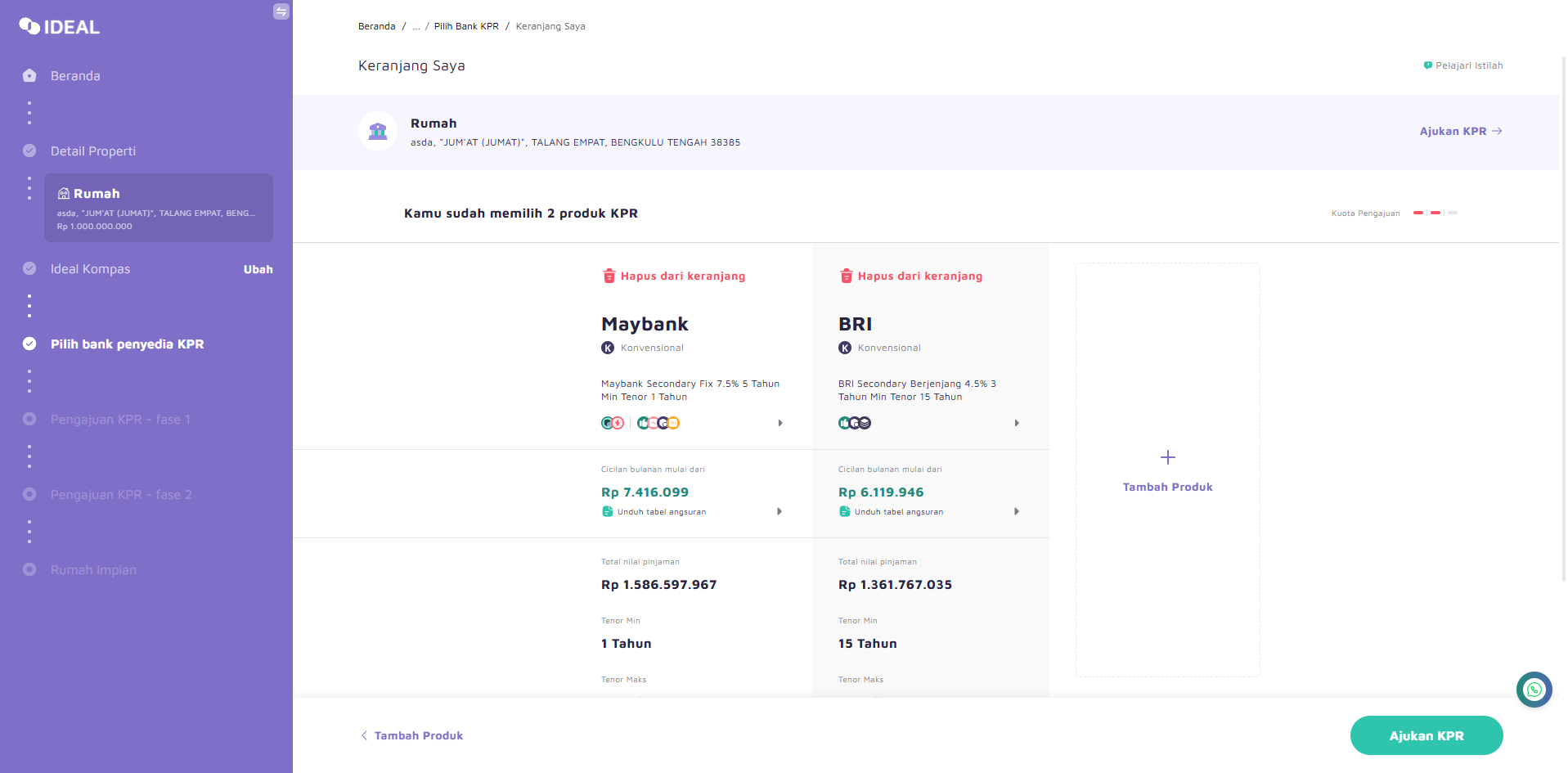Image resolution: width=1568 pixels, height=773 pixels.
Task: Expand Maybank product features arrow
Action: (x=780, y=423)
